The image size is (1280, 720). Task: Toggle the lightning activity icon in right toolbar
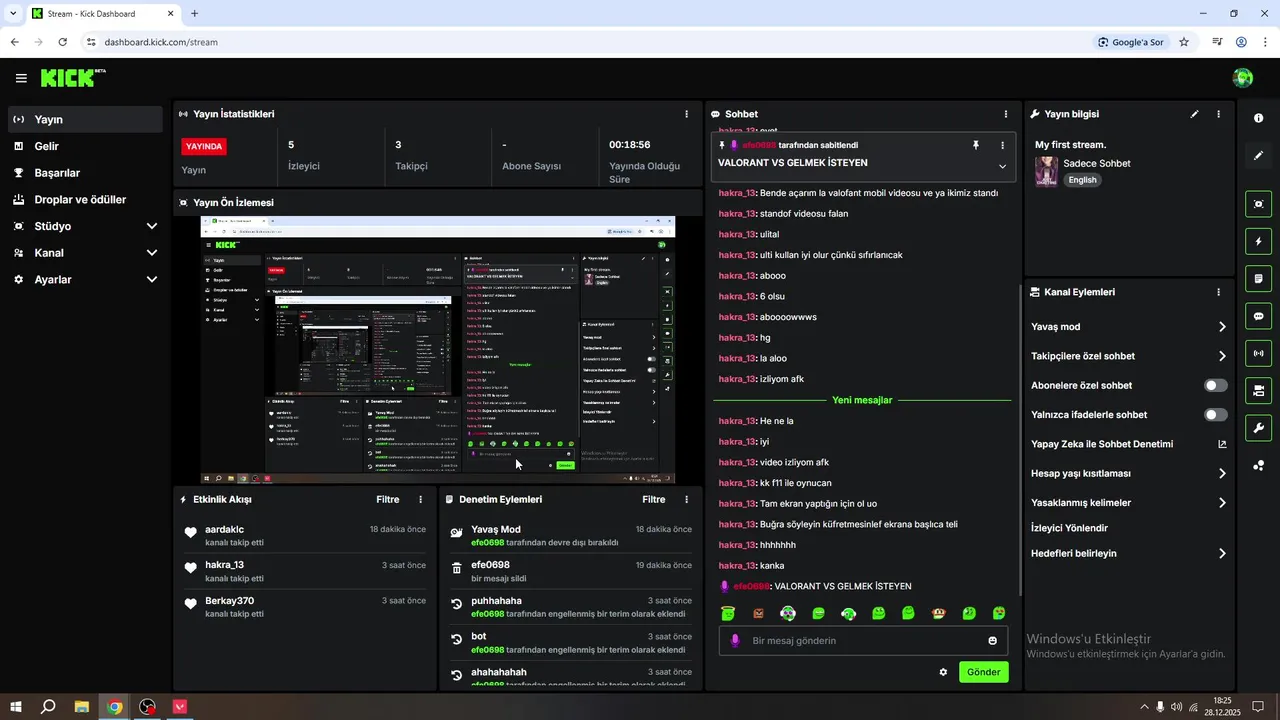pos(1258,241)
